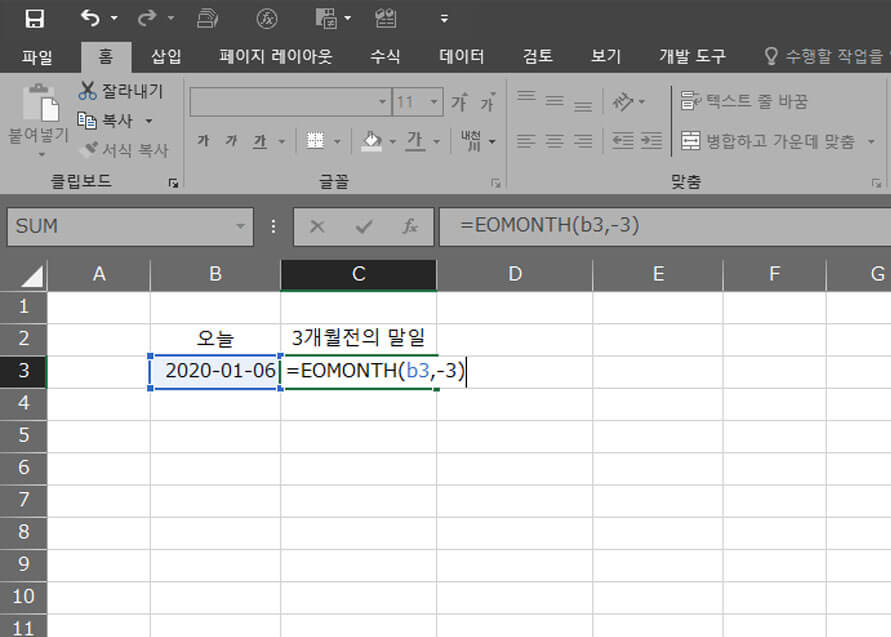
Task: Switch to the 삽입 ribbon tab
Action: coord(166,56)
